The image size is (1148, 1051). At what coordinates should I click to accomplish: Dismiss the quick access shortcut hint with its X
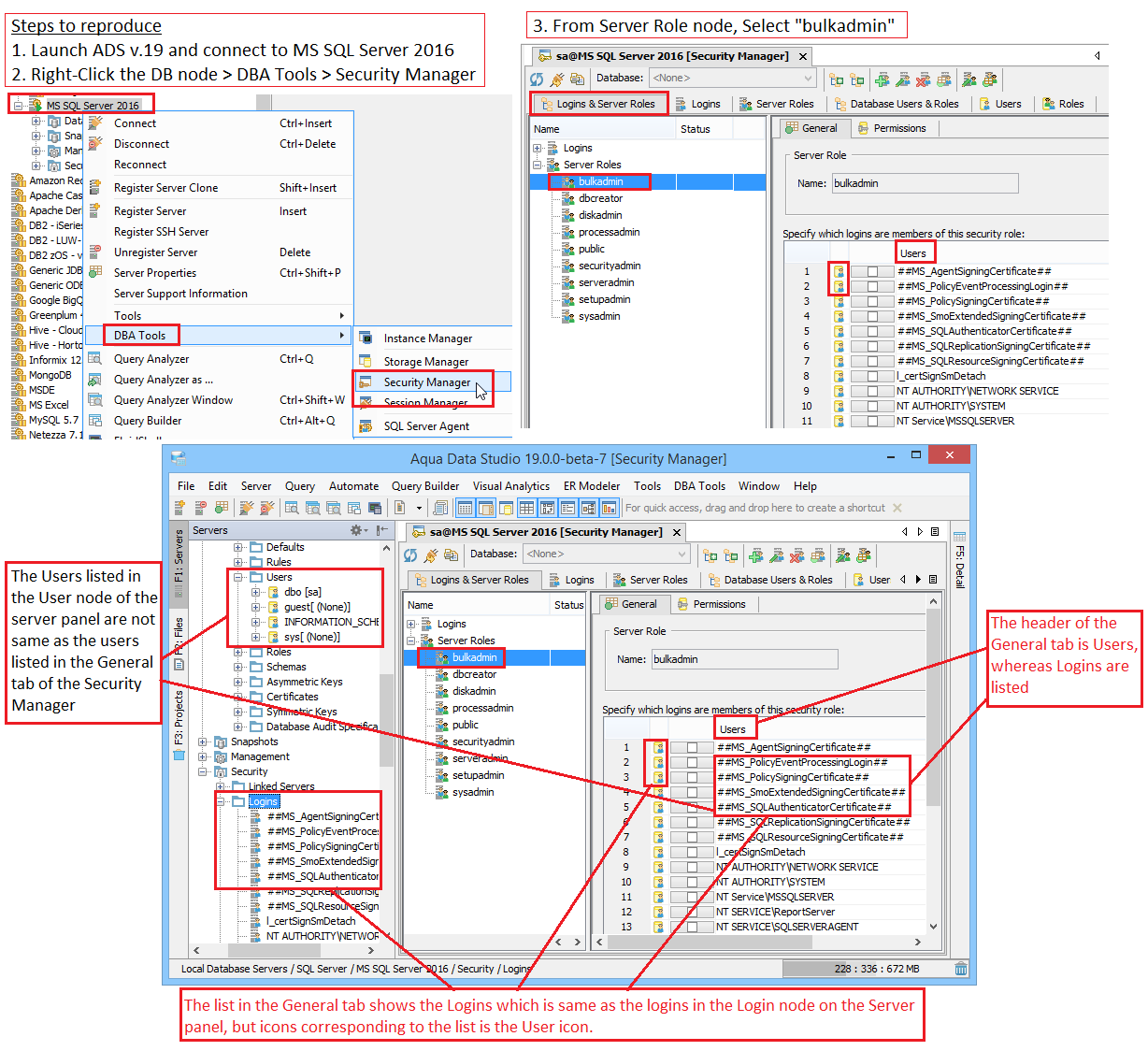click(897, 508)
